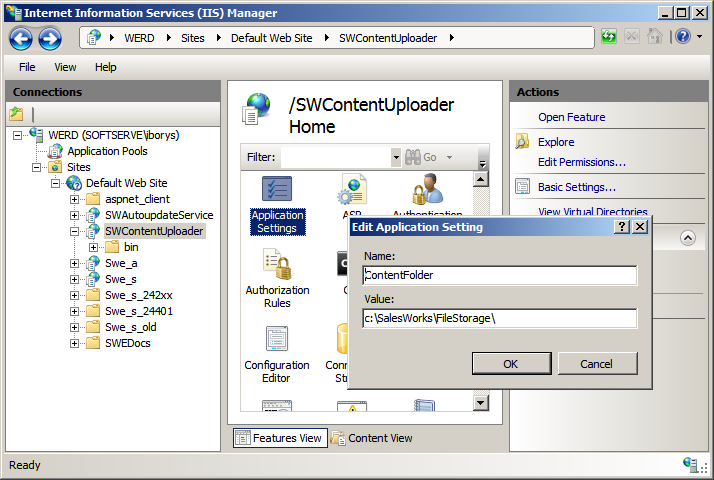Click the Home icon in toolbar
The height and width of the screenshot is (480, 714).
coord(654,36)
